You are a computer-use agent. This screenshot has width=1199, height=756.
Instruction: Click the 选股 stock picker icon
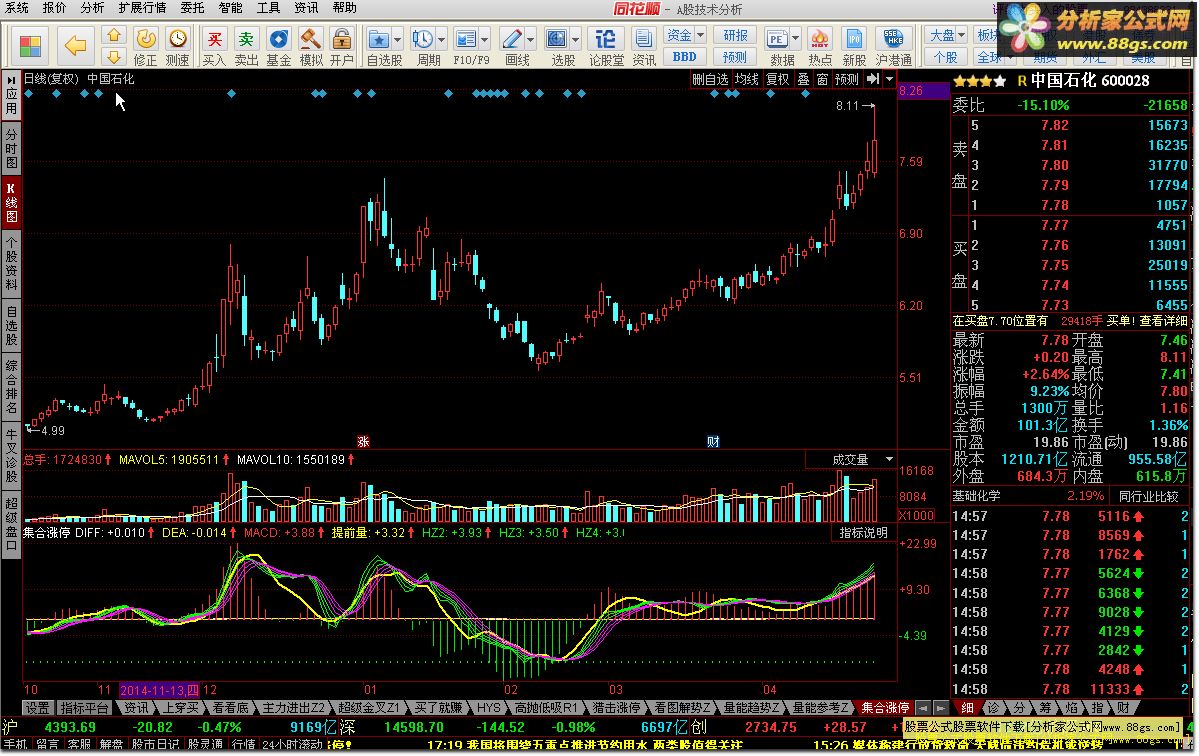tap(557, 38)
